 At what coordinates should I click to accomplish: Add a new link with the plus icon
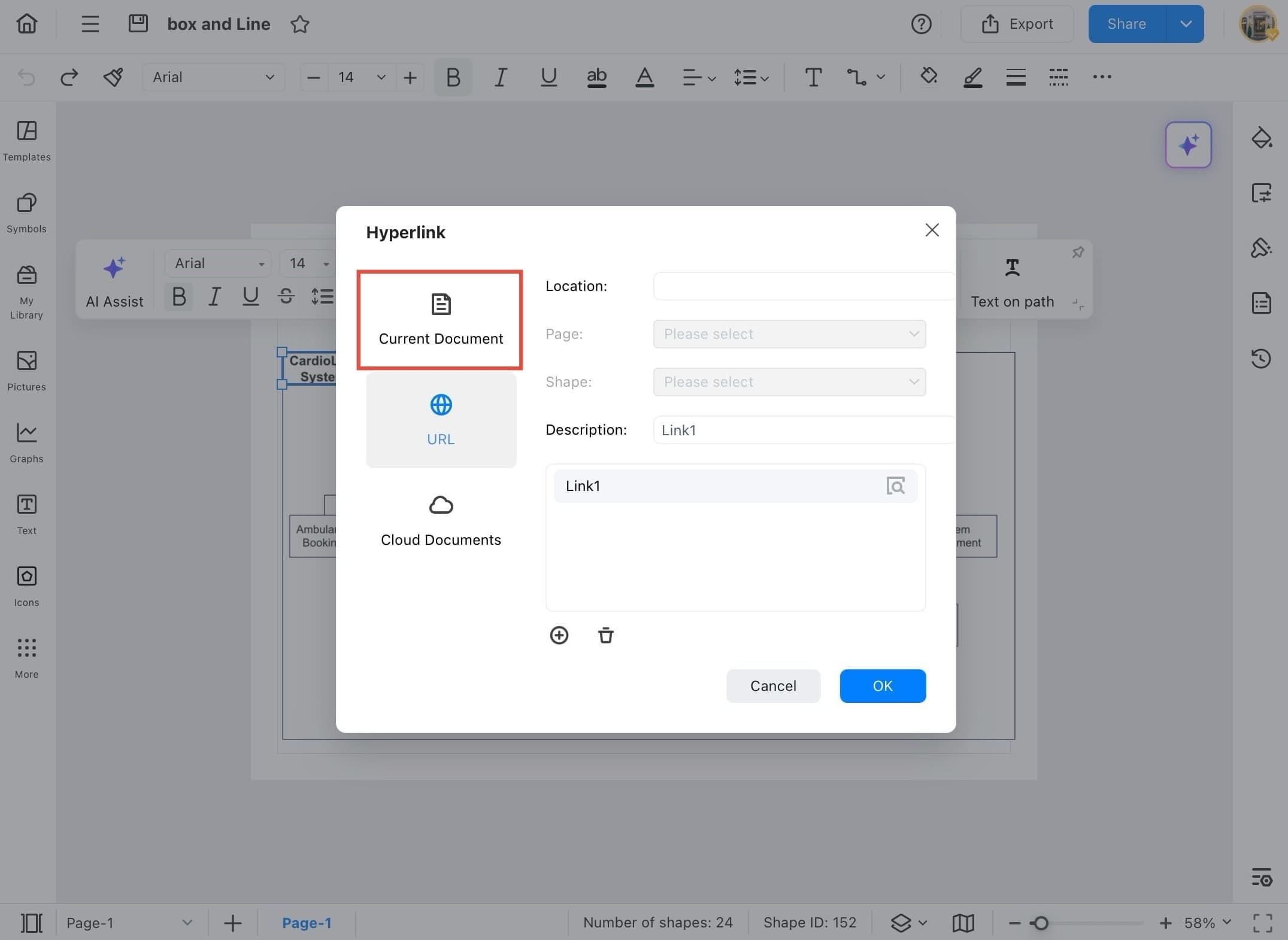(559, 635)
